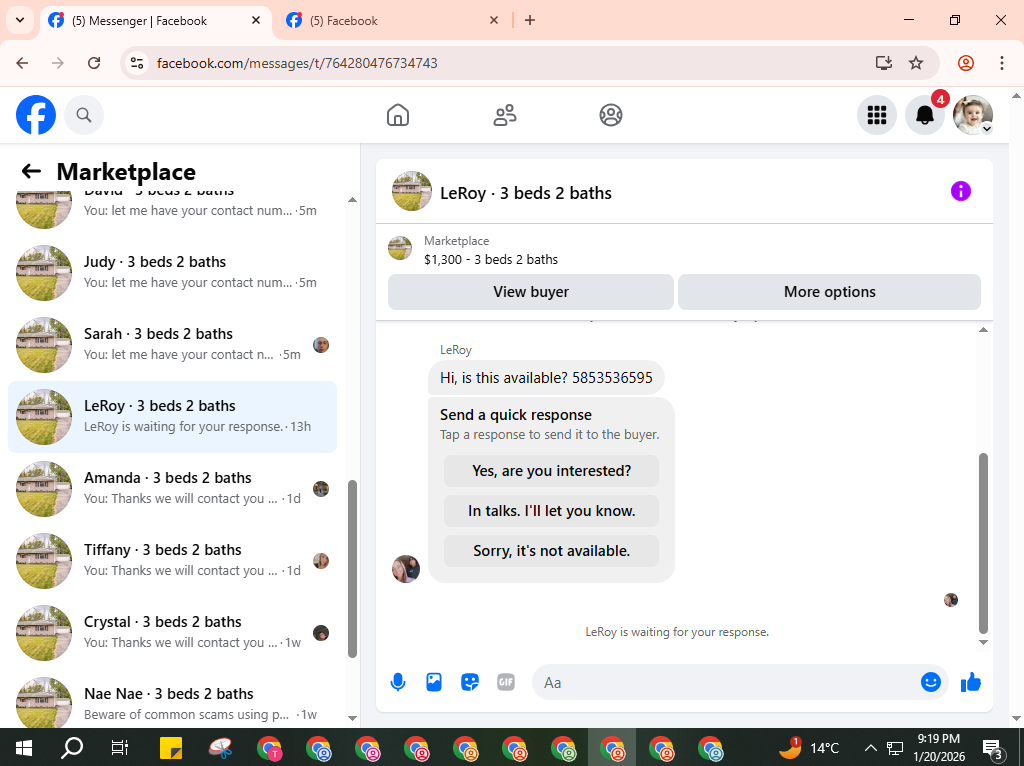Open the purple conversation information icon

961,191
